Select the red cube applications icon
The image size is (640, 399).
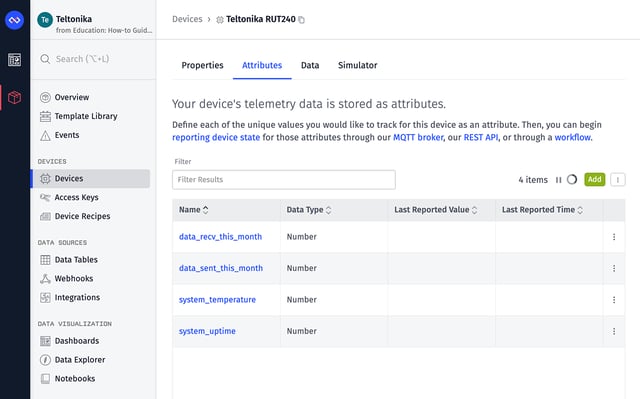(x=15, y=98)
